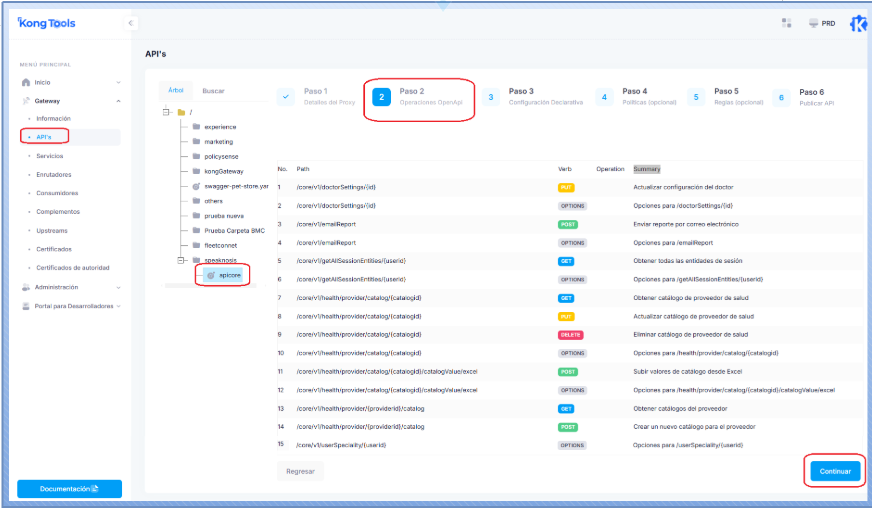Screen dimensions: 874x511
Task: Click the Paso 1 checkmark step icon
Action: click(x=287, y=97)
